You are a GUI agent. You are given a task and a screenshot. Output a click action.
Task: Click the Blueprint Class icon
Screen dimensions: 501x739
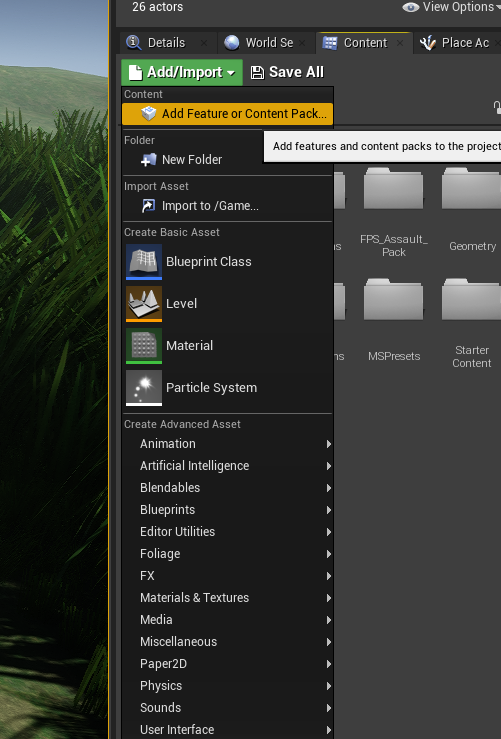(144, 262)
